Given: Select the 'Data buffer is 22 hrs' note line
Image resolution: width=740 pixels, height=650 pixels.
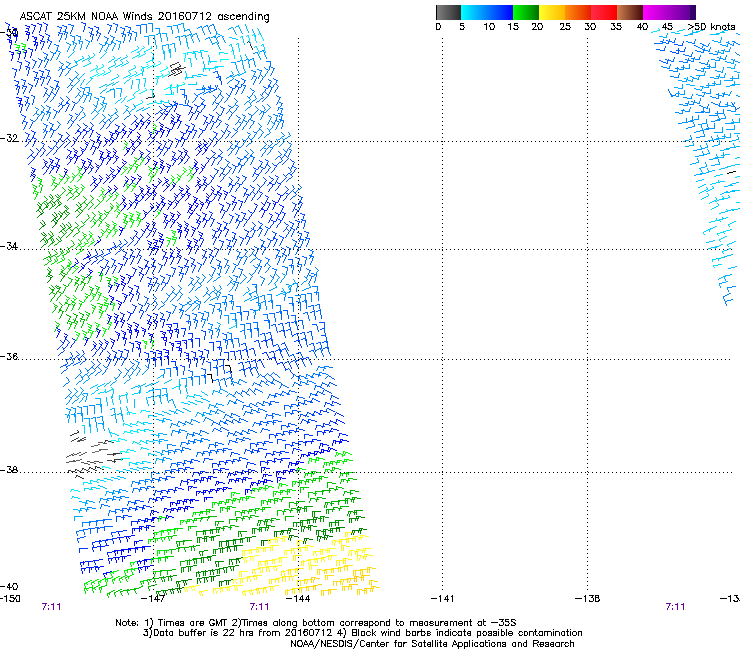Looking at the screenshot, I should point(362,633).
